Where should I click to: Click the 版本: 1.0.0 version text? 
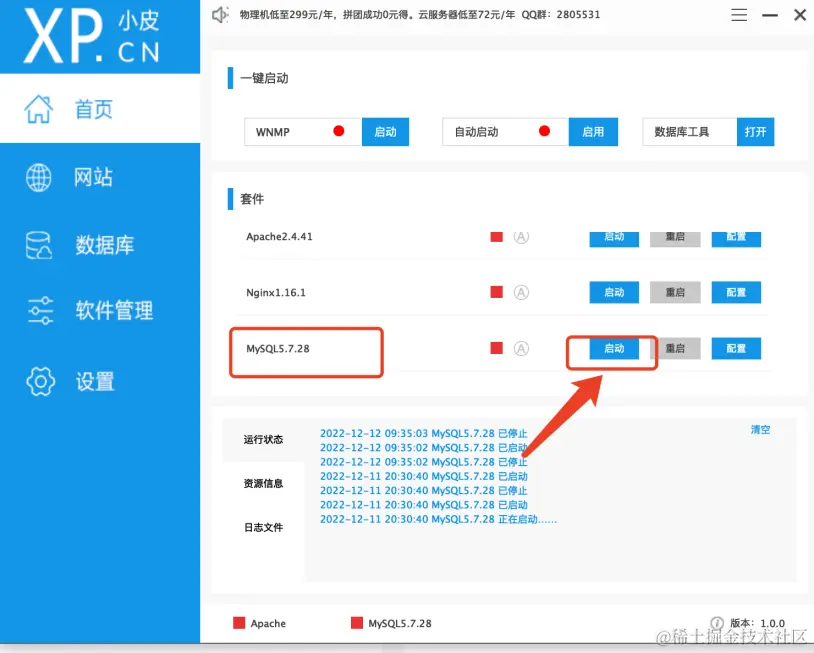[x=757, y=623]
